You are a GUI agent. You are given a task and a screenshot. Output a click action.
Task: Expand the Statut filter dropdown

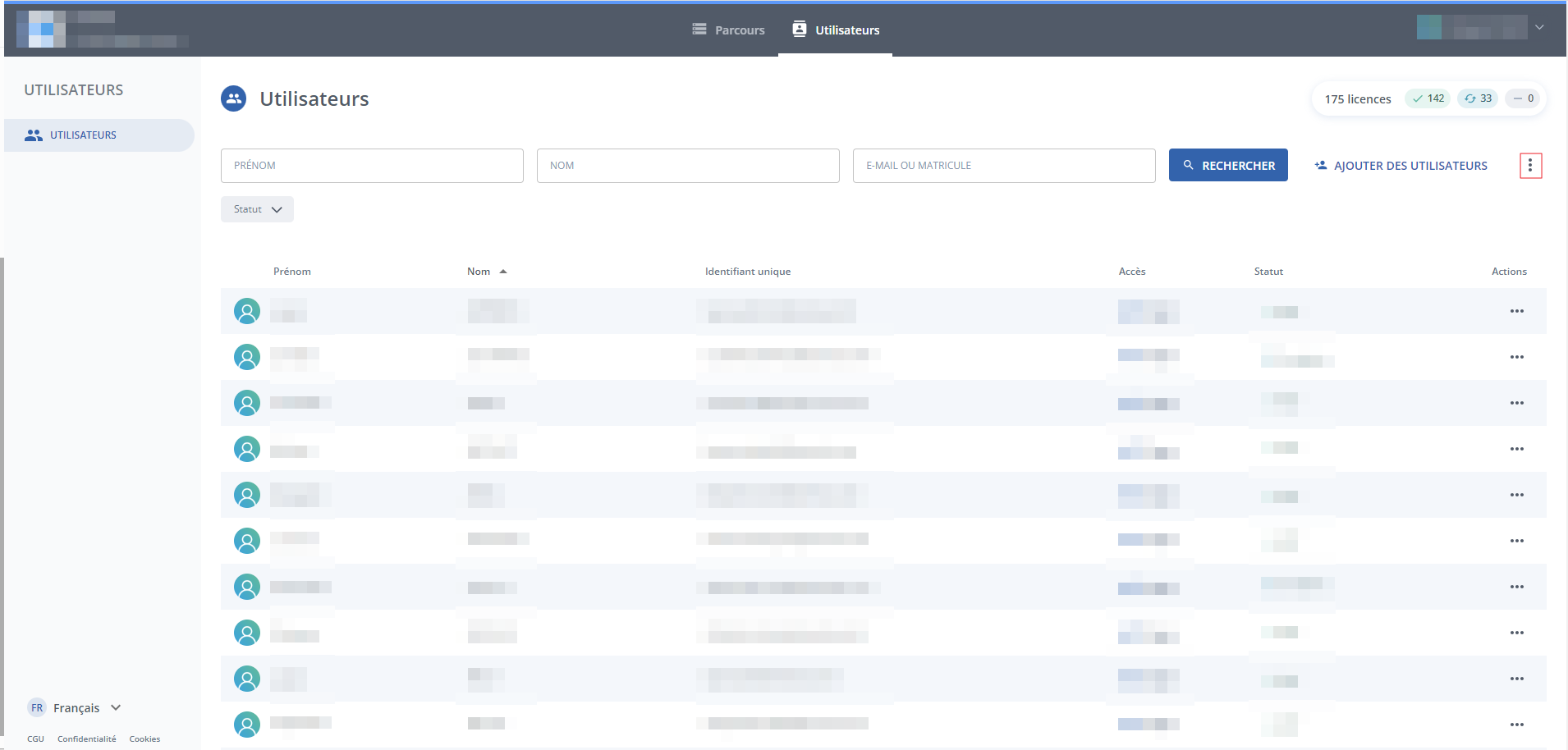point(257,209)
